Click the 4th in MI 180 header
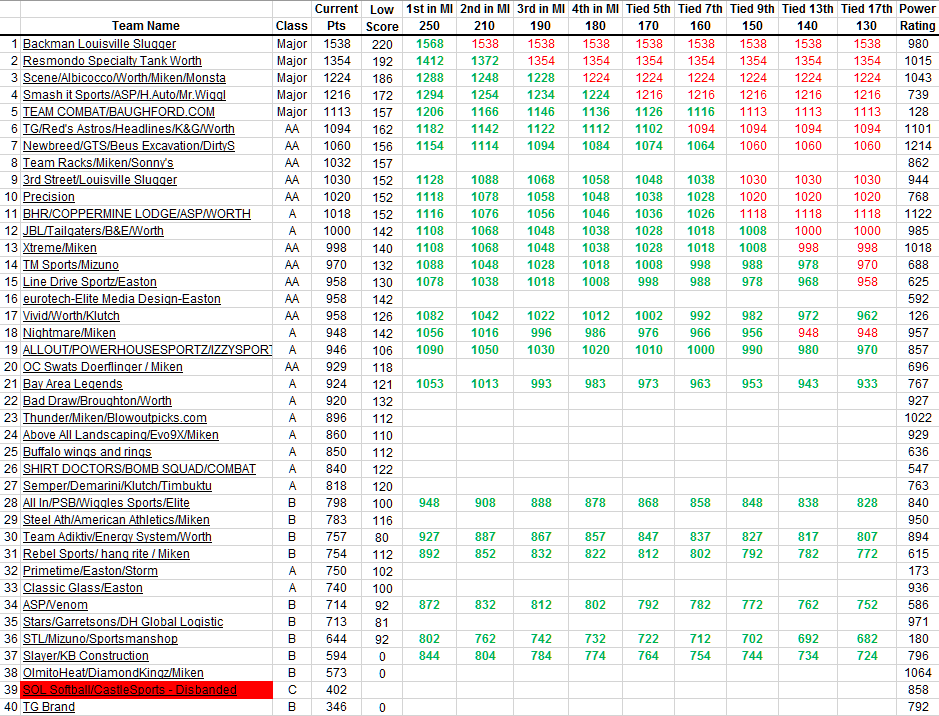Viewport: 939px width, 716px height. (x=595, y=17)
